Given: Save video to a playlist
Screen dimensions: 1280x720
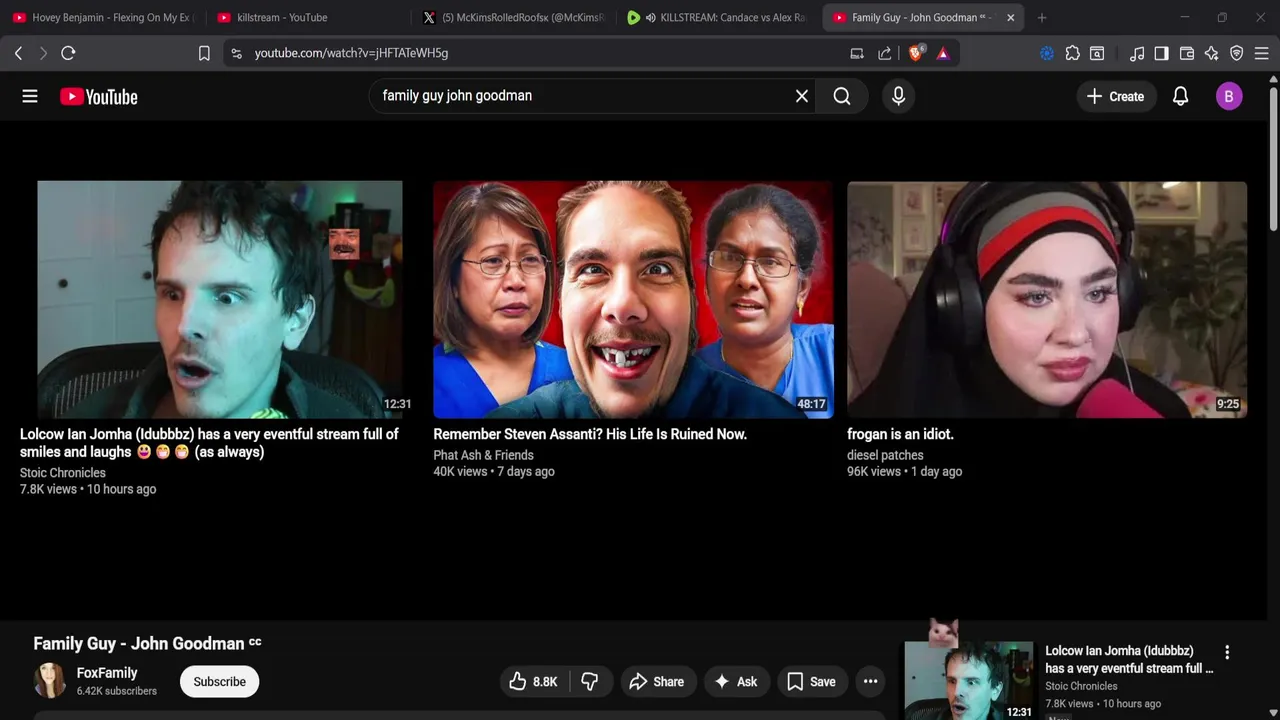Looking at the screenshot, I should [x=812, y=682].
